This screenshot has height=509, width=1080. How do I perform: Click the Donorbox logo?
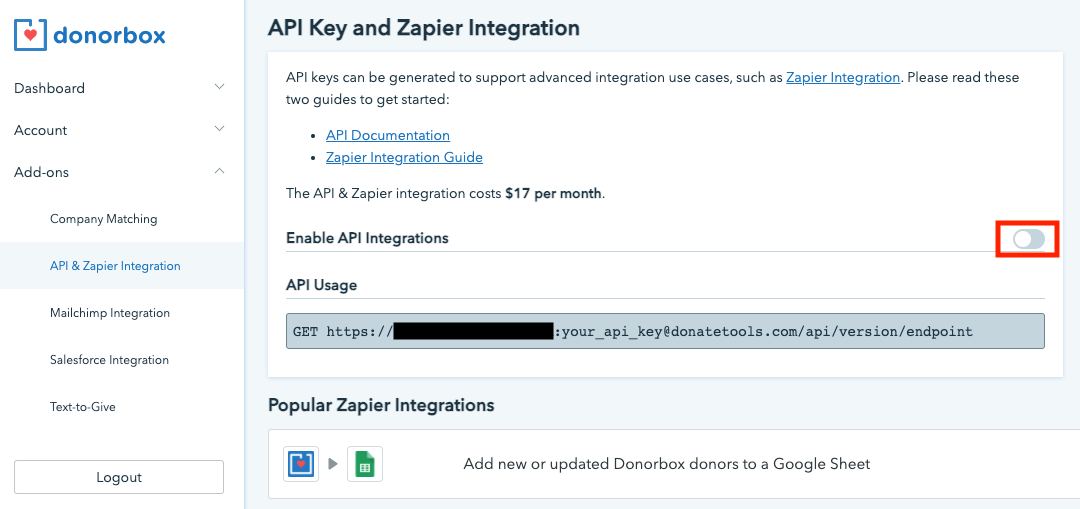pos(90,34)
